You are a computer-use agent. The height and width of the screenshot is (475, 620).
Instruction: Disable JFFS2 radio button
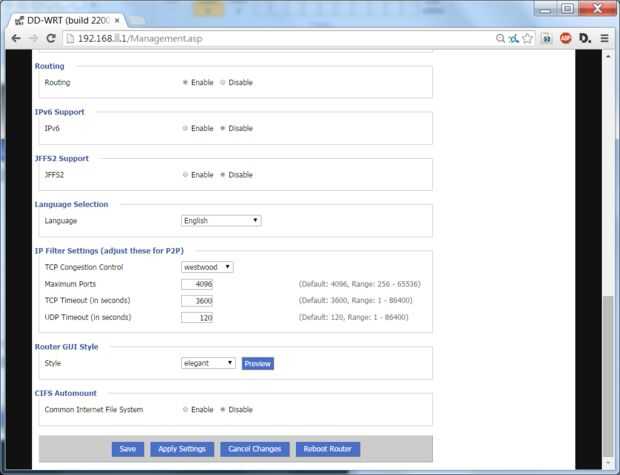(x=223, y=175)
